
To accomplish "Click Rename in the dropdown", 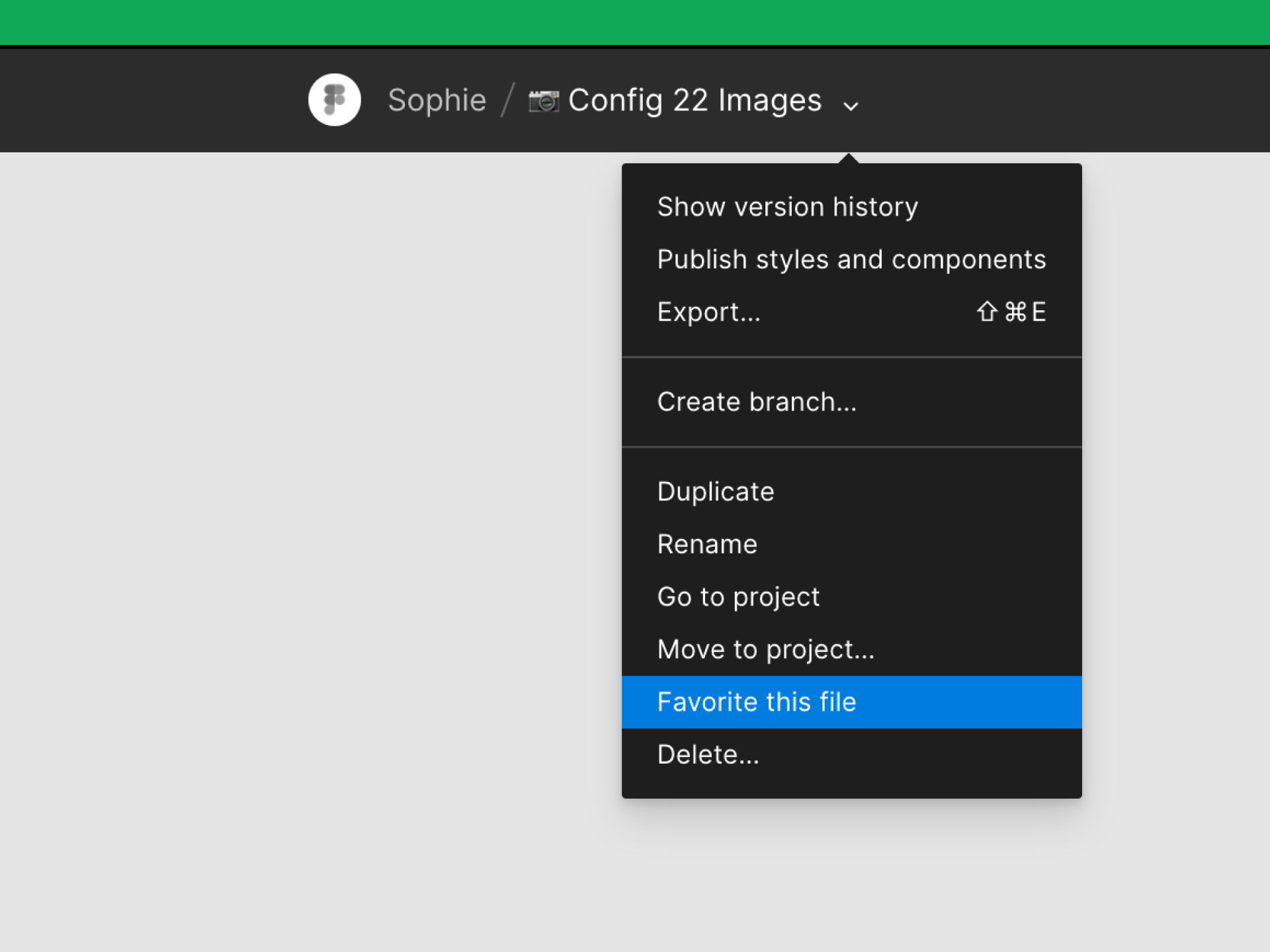I will (x=706, y=544).
